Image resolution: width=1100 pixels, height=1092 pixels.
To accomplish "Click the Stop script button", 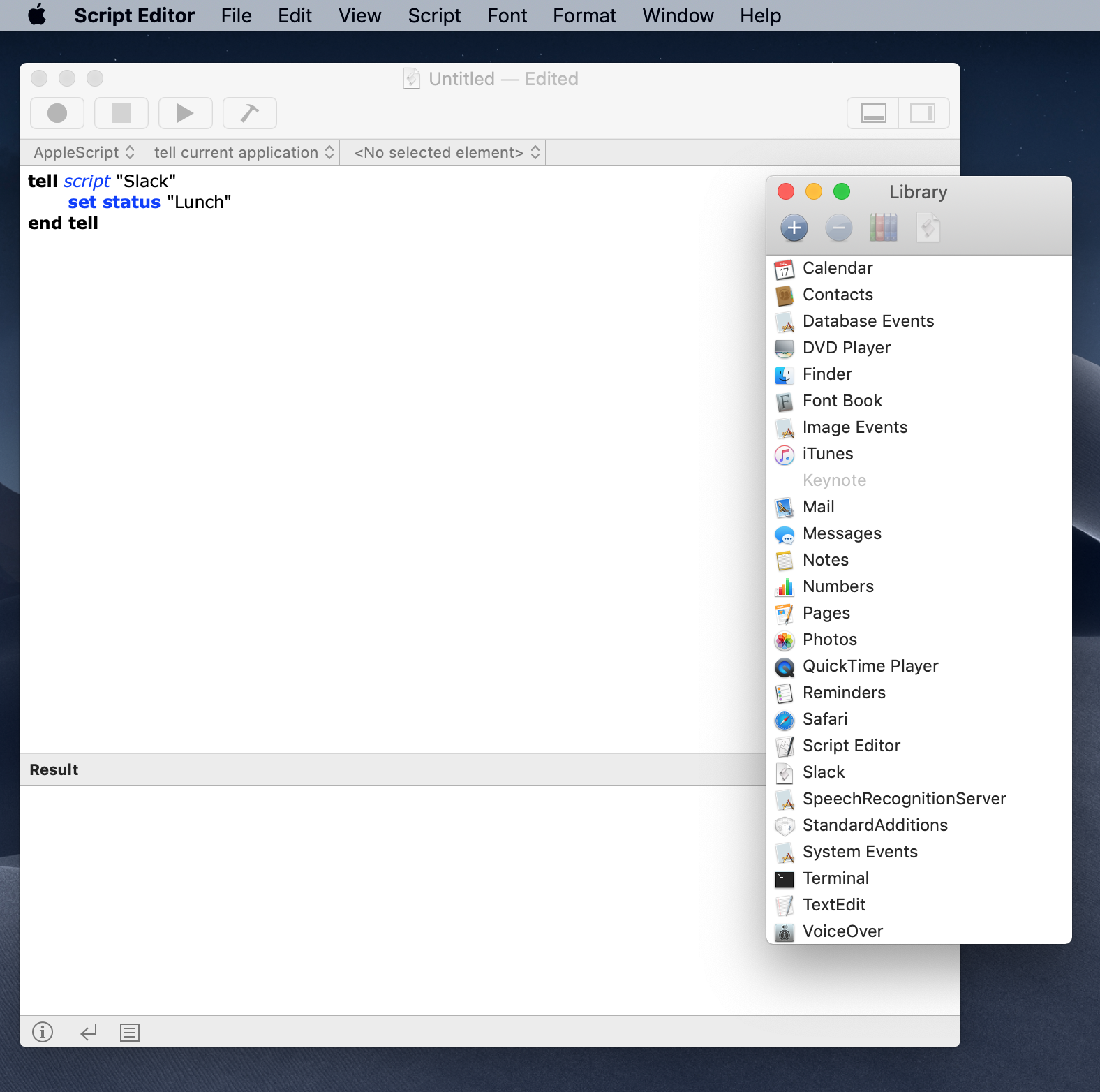I will point(121,113).
